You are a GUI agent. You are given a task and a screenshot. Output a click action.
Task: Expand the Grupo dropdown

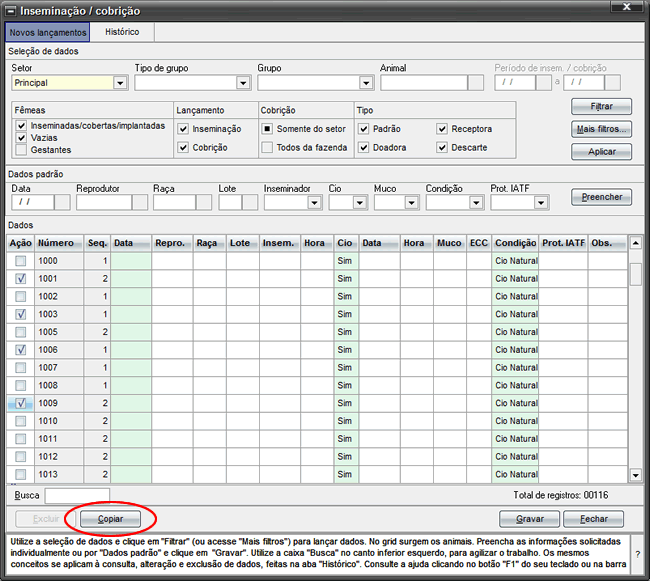(366, 83)
